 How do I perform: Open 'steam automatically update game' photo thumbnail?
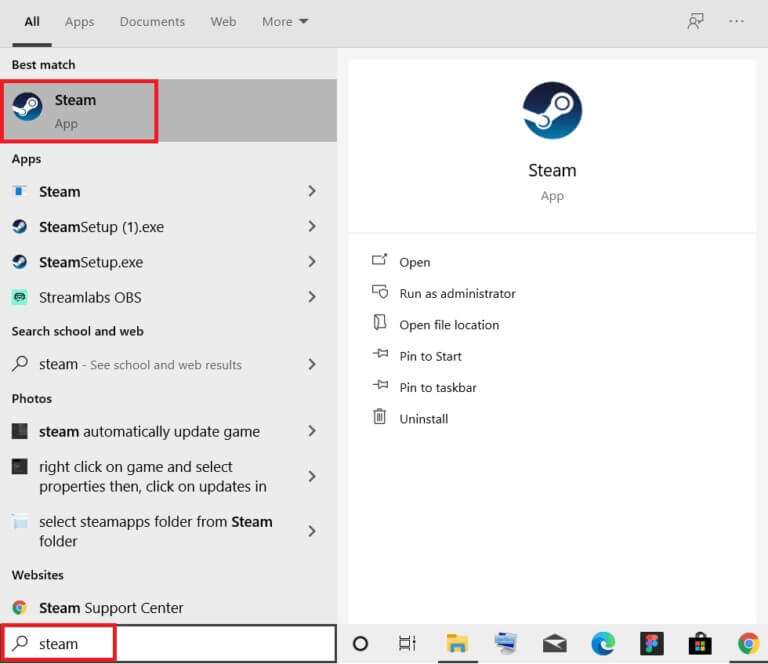pyautogui.click(x=20, y=431)
